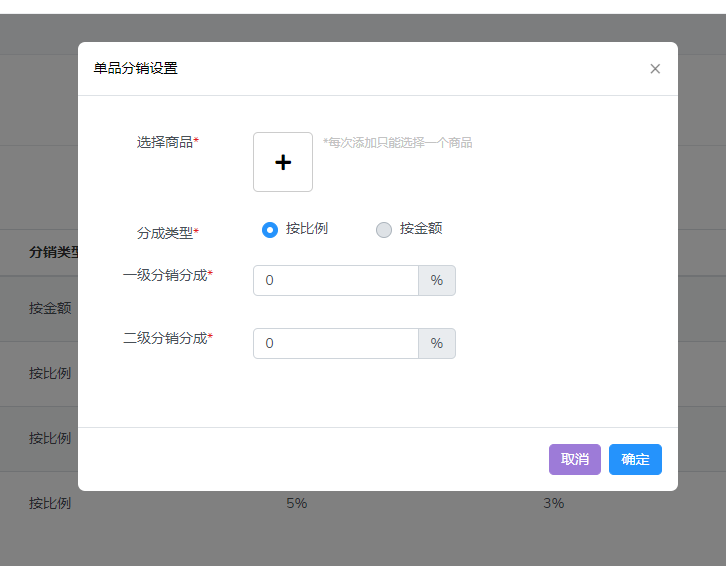Click the 分成类型 label

167,233
